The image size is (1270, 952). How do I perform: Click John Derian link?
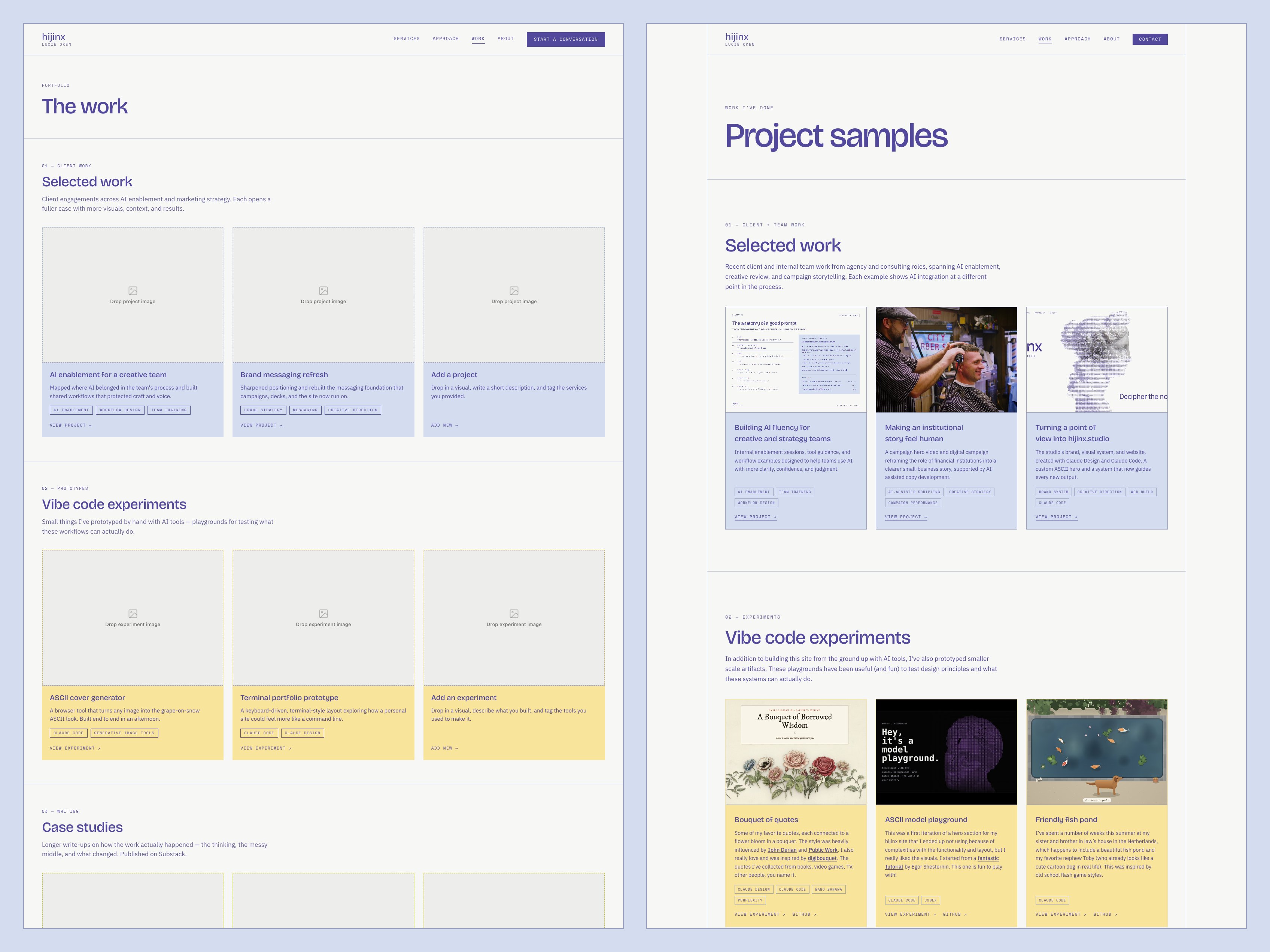click(782, 850)
